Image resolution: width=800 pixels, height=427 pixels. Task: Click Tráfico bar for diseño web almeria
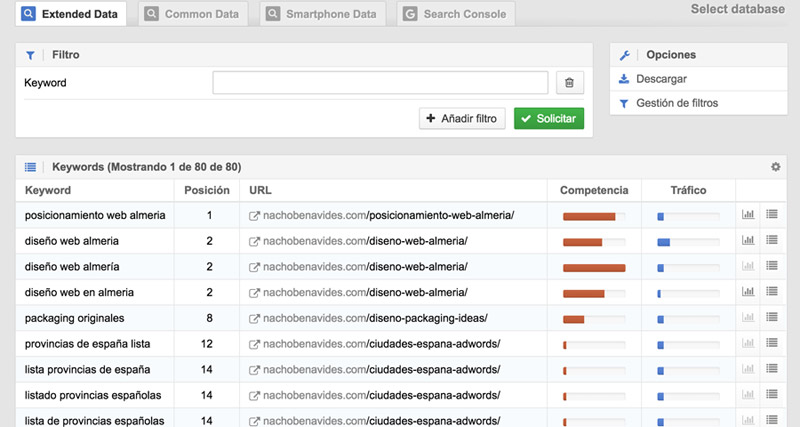[688, 242]
